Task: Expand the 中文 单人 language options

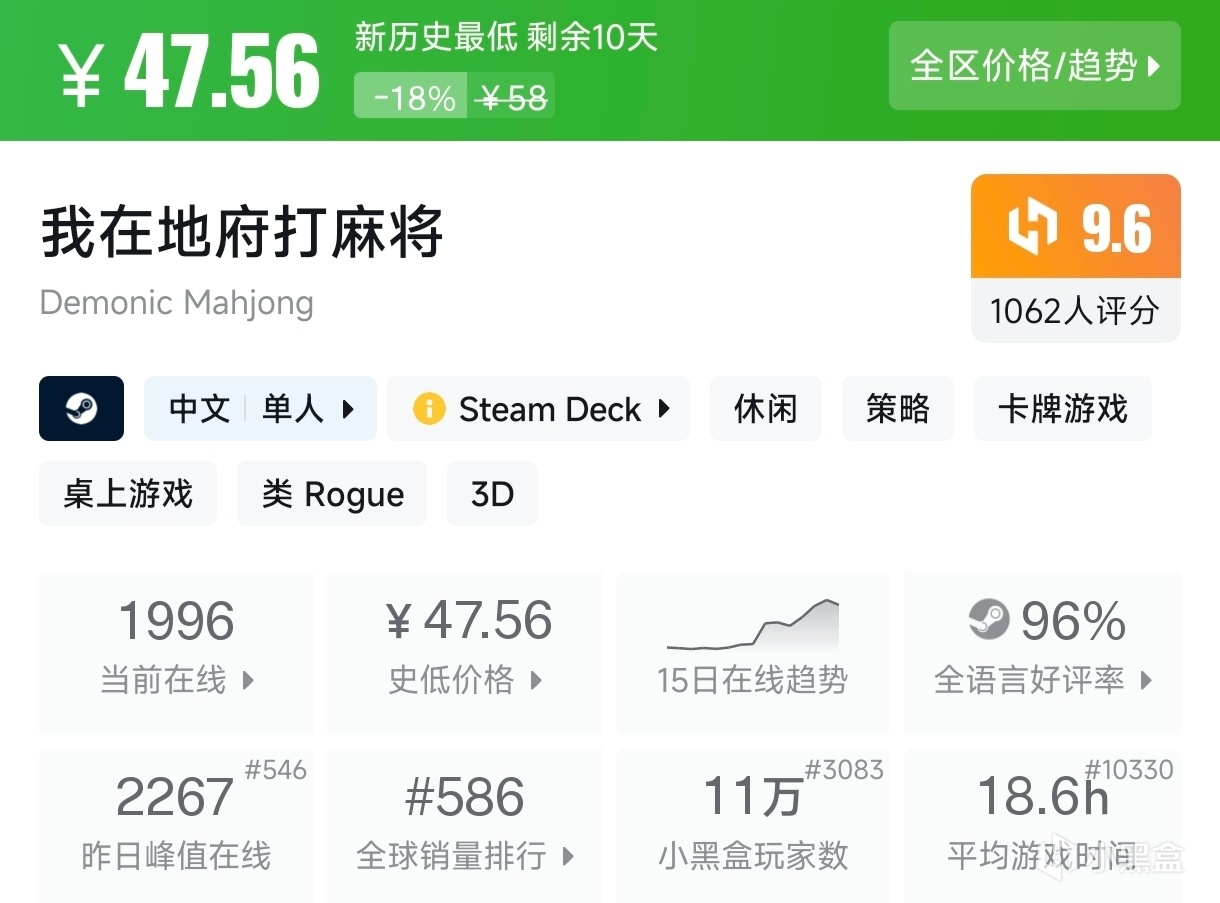Action: pyautogui.click(x=260, y=409)
